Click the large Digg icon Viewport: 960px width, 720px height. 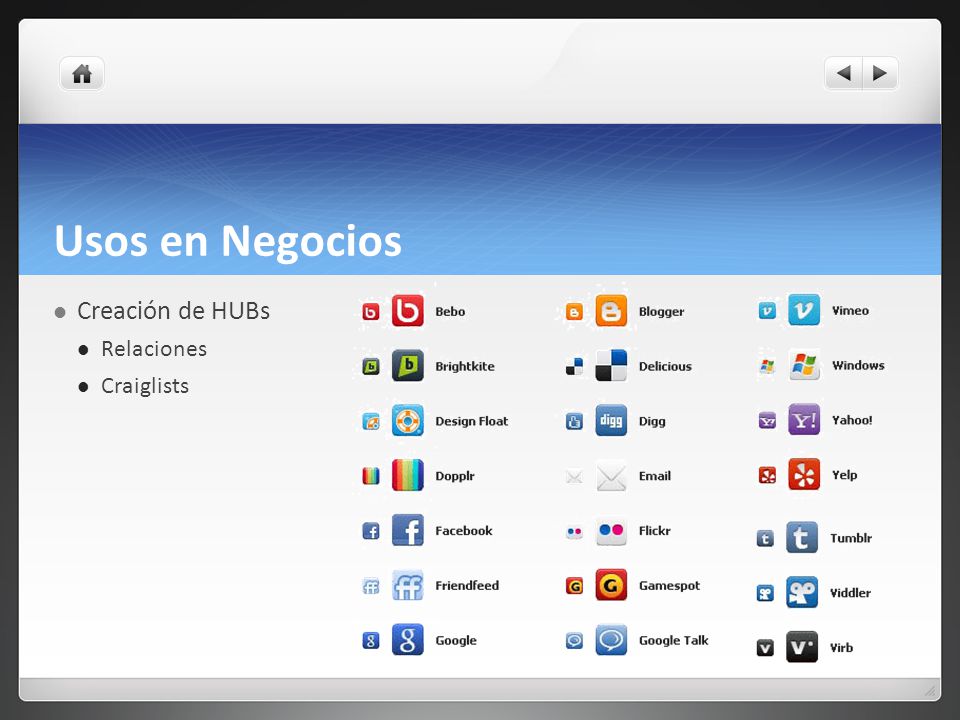pos(611,420)
